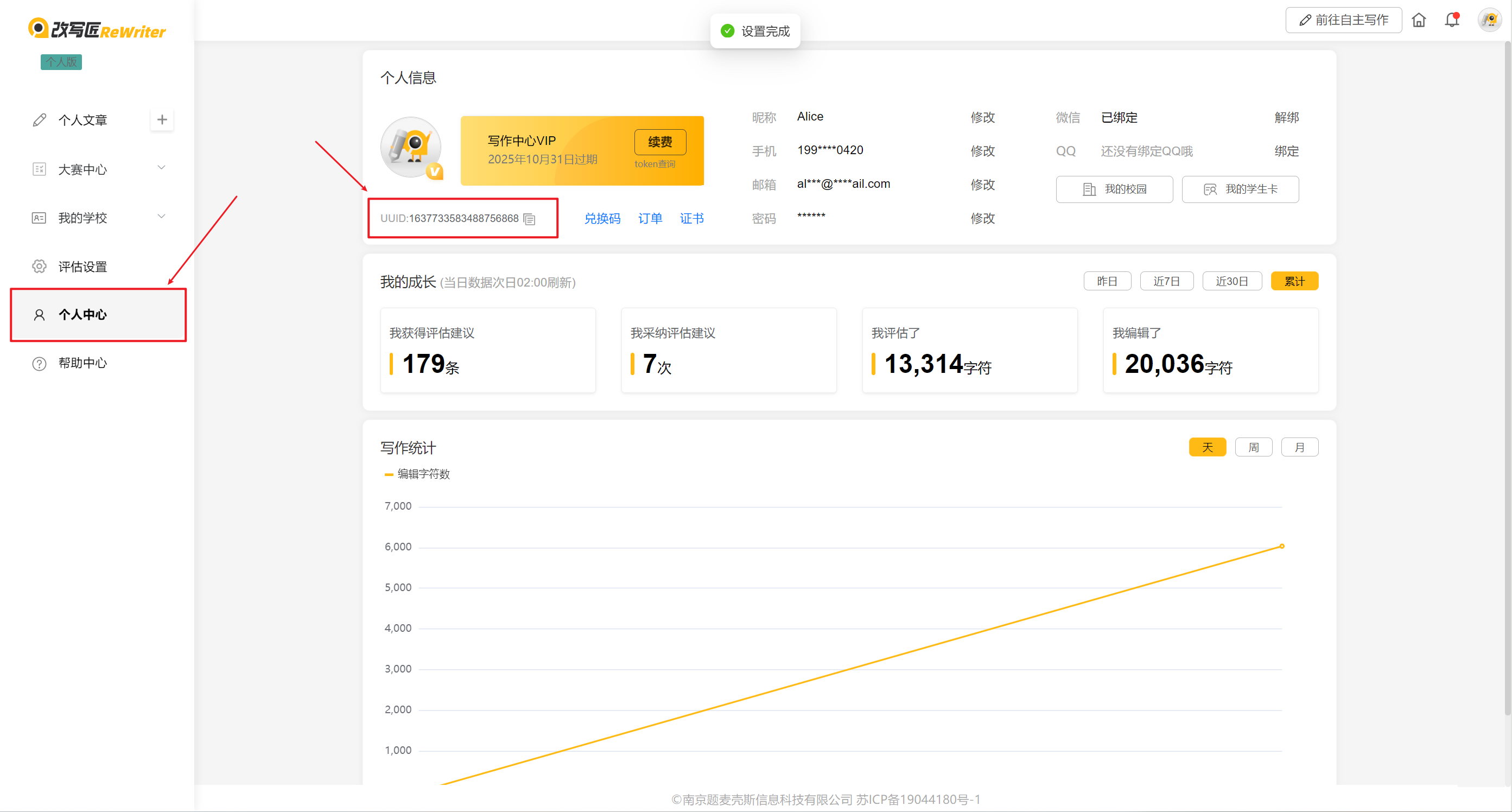1512x812 pixels.
Task: Switch writing stats to 周
Action: pos(1253,447)
